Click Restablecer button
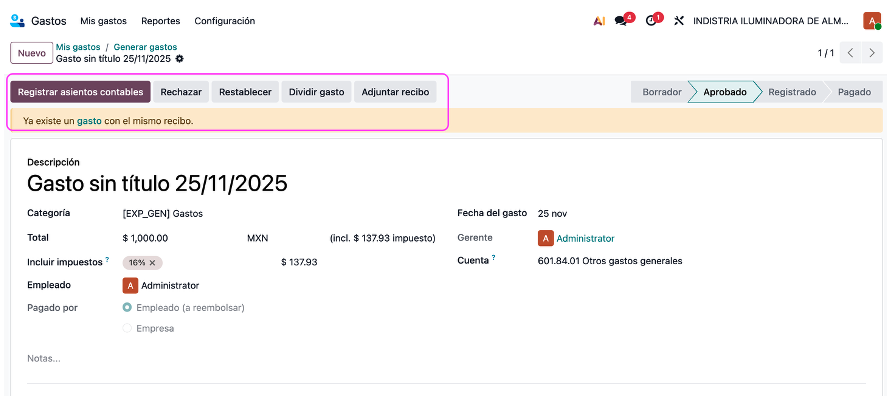Viewport: 887px width, 396px height. point(246,92)
